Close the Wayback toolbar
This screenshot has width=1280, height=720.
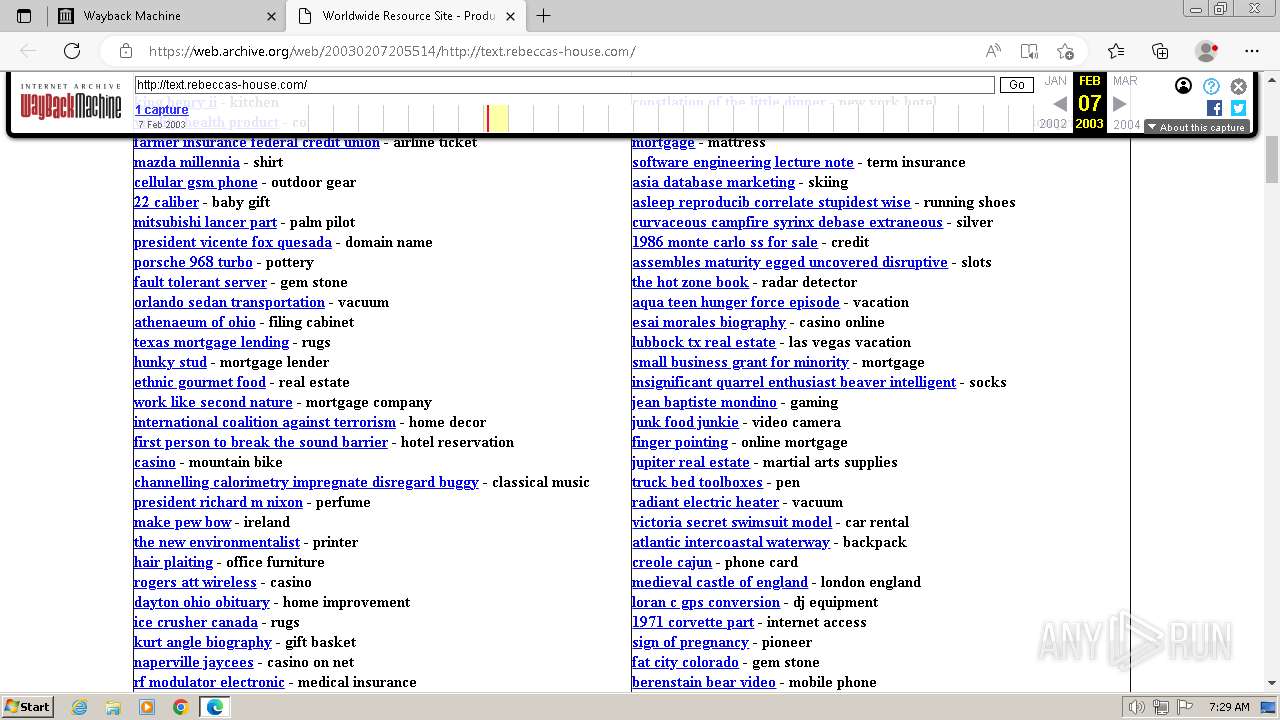tap(1238, 86)
